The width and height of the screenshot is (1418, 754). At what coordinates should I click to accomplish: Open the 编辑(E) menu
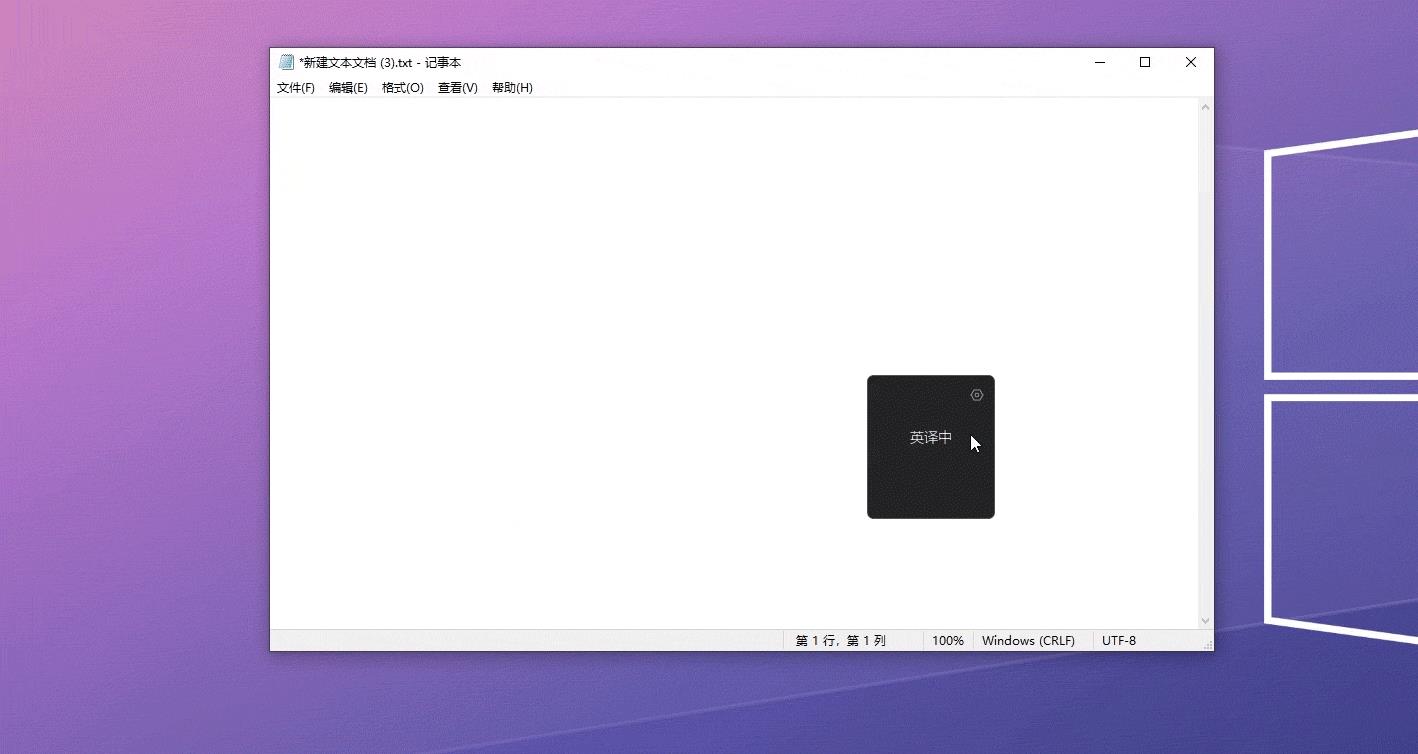[x=348, y=88]
